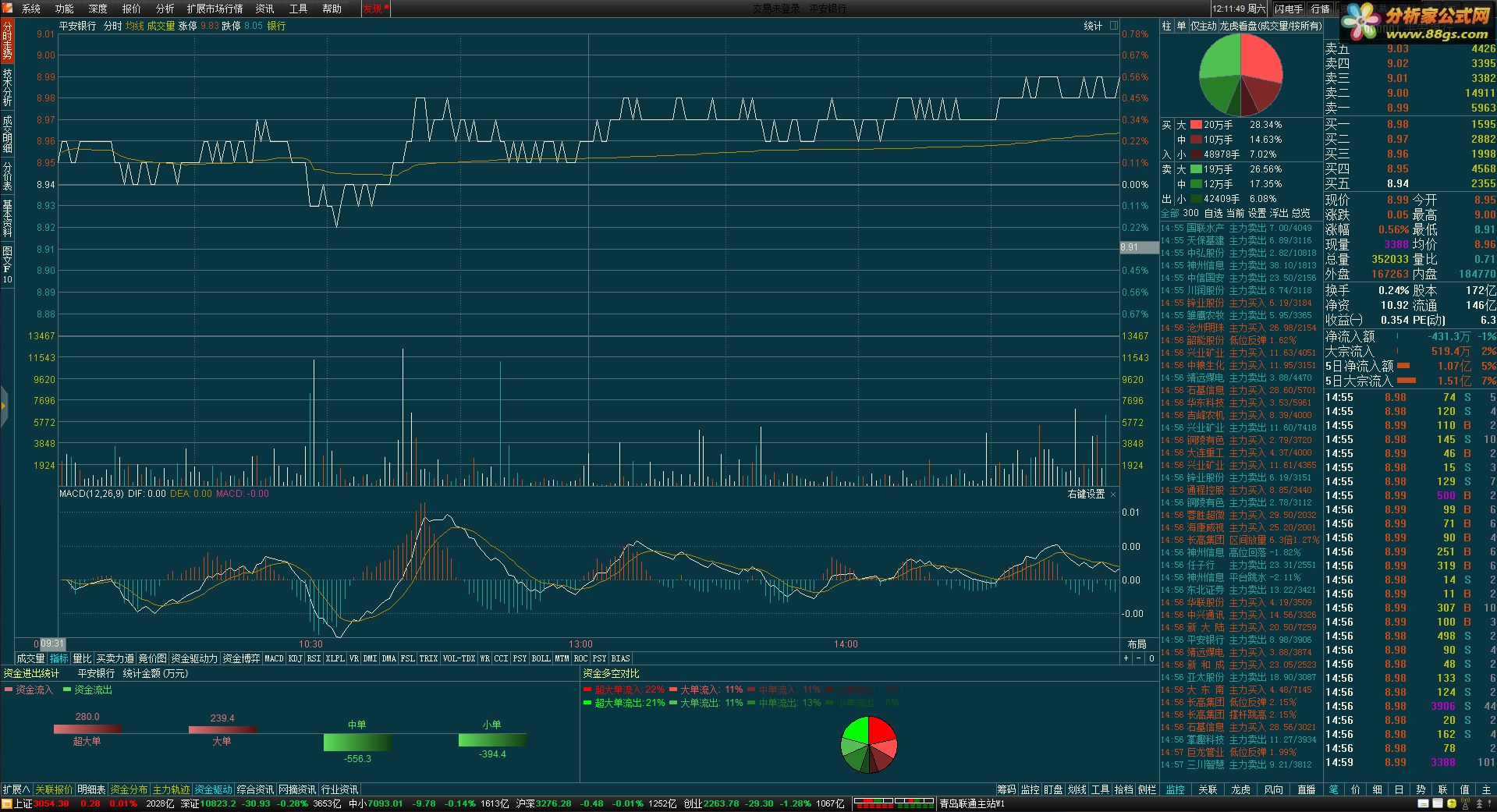Click the 发现 button in the menu bar

click(375, 9)
